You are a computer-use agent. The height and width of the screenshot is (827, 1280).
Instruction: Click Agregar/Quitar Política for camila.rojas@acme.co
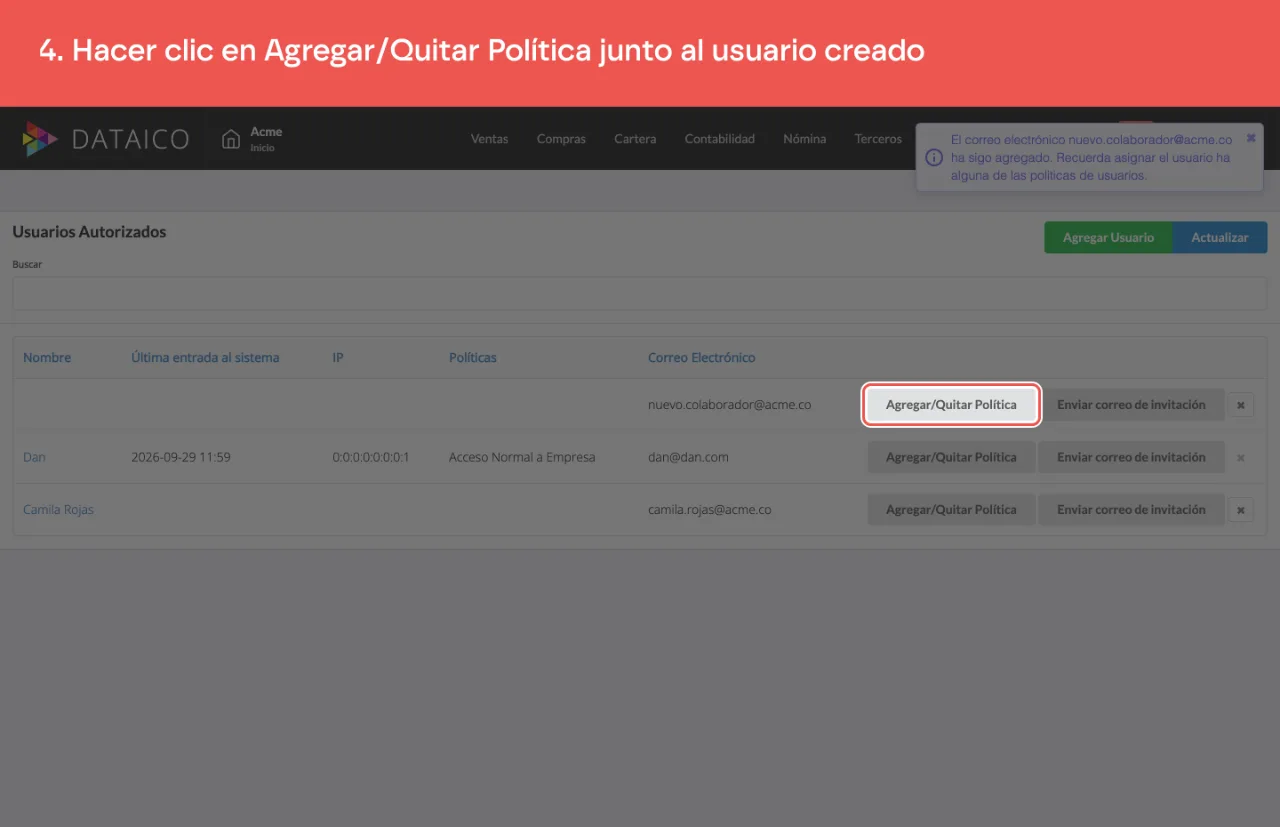click(x=951, y=509)
